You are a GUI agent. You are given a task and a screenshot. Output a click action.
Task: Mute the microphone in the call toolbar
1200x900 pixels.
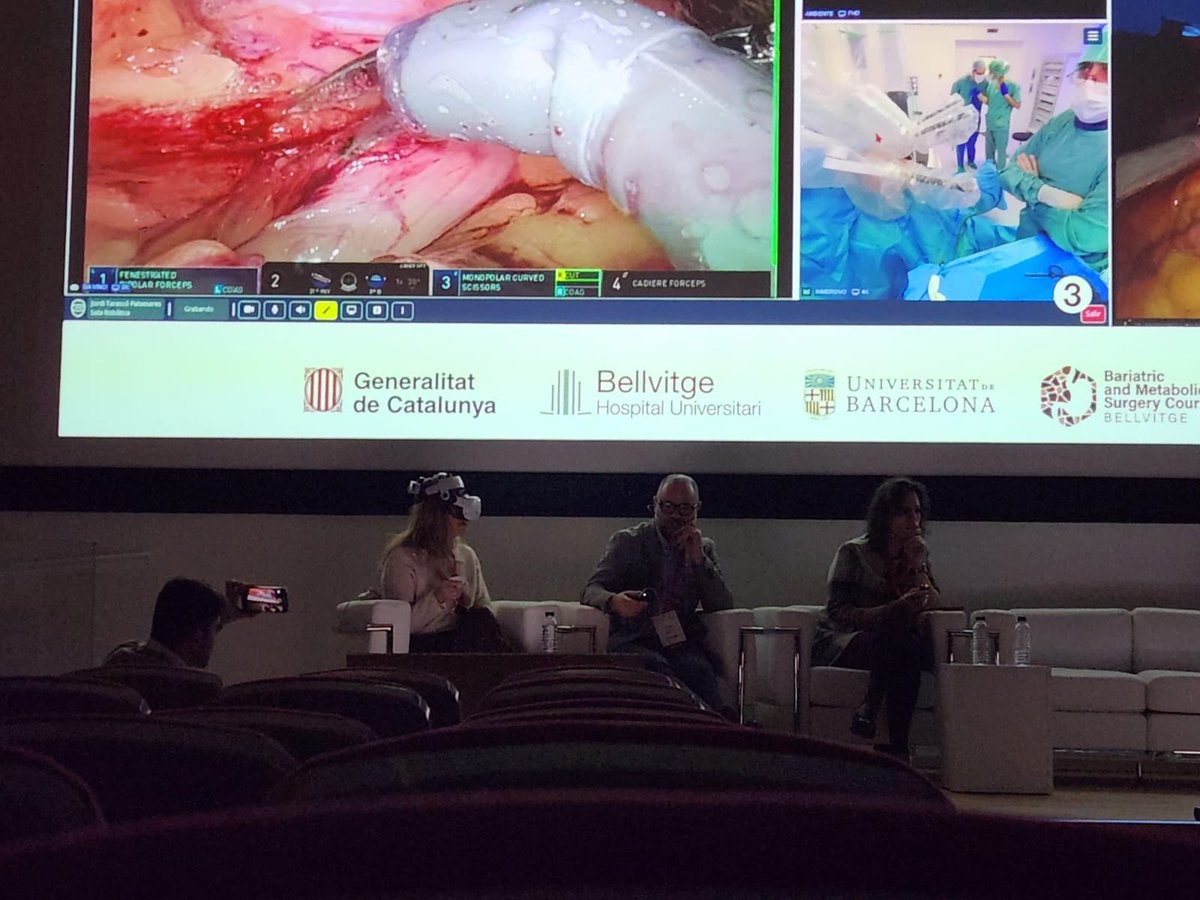[275, 310]
